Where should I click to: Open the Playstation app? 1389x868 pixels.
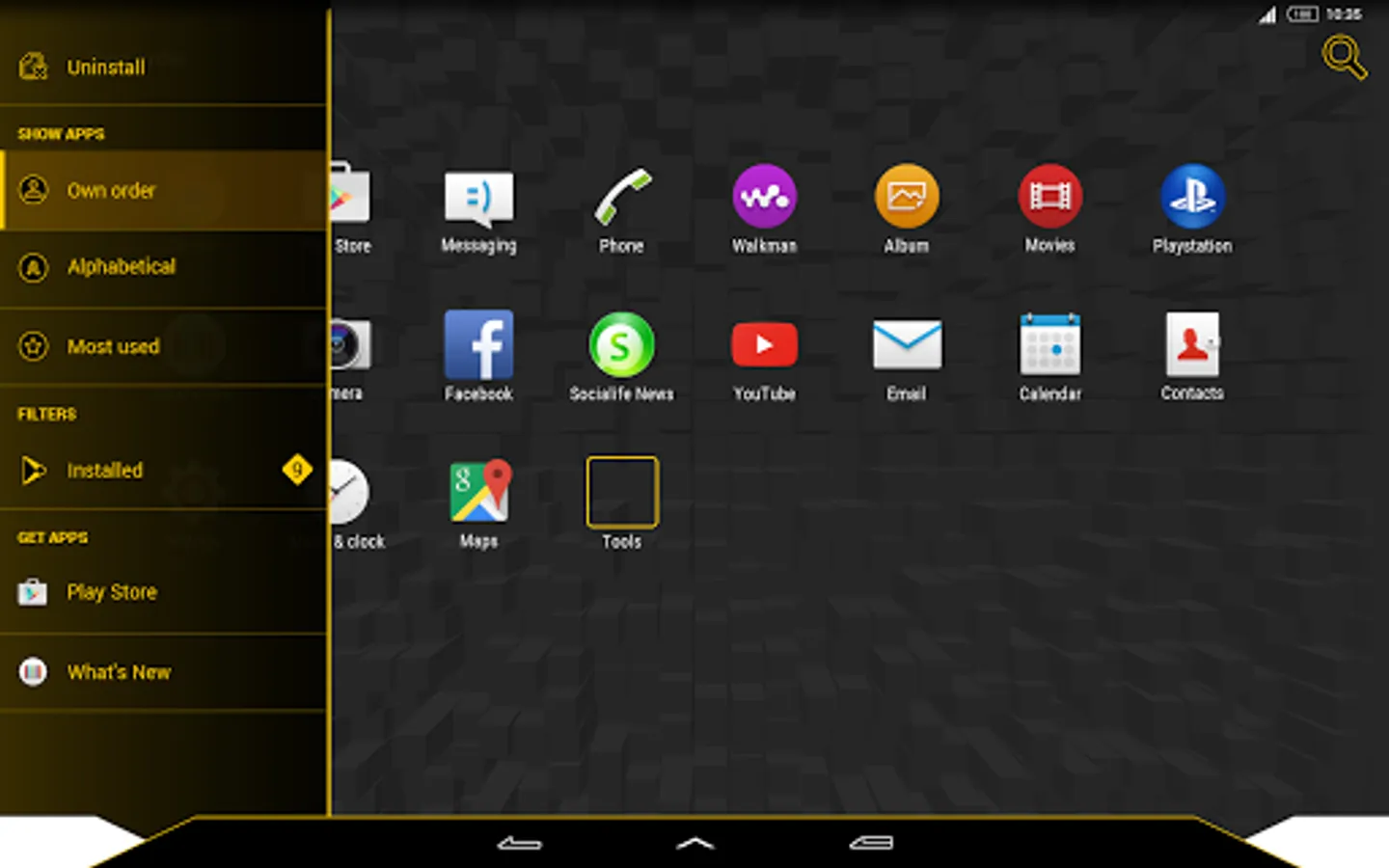pos(1192,197)
